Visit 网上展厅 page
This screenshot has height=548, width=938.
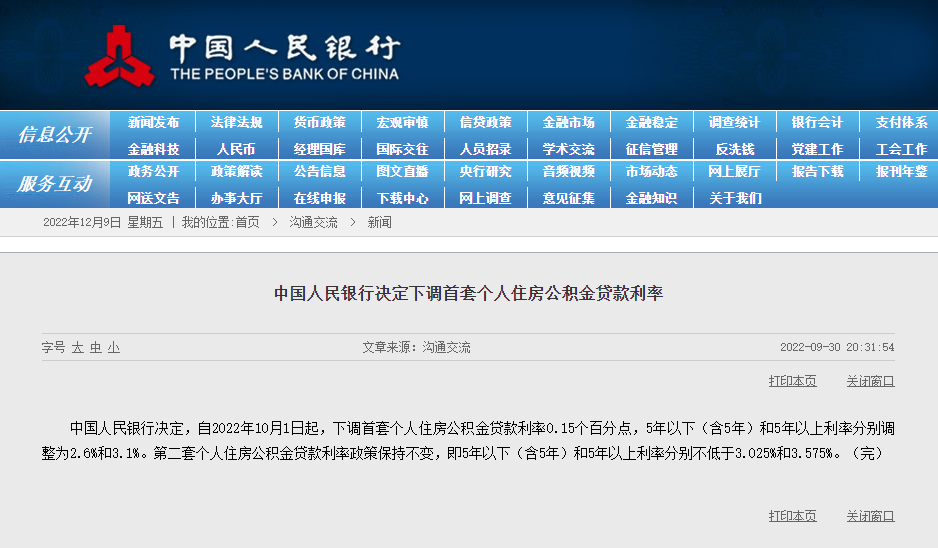(x=735, y=171)
